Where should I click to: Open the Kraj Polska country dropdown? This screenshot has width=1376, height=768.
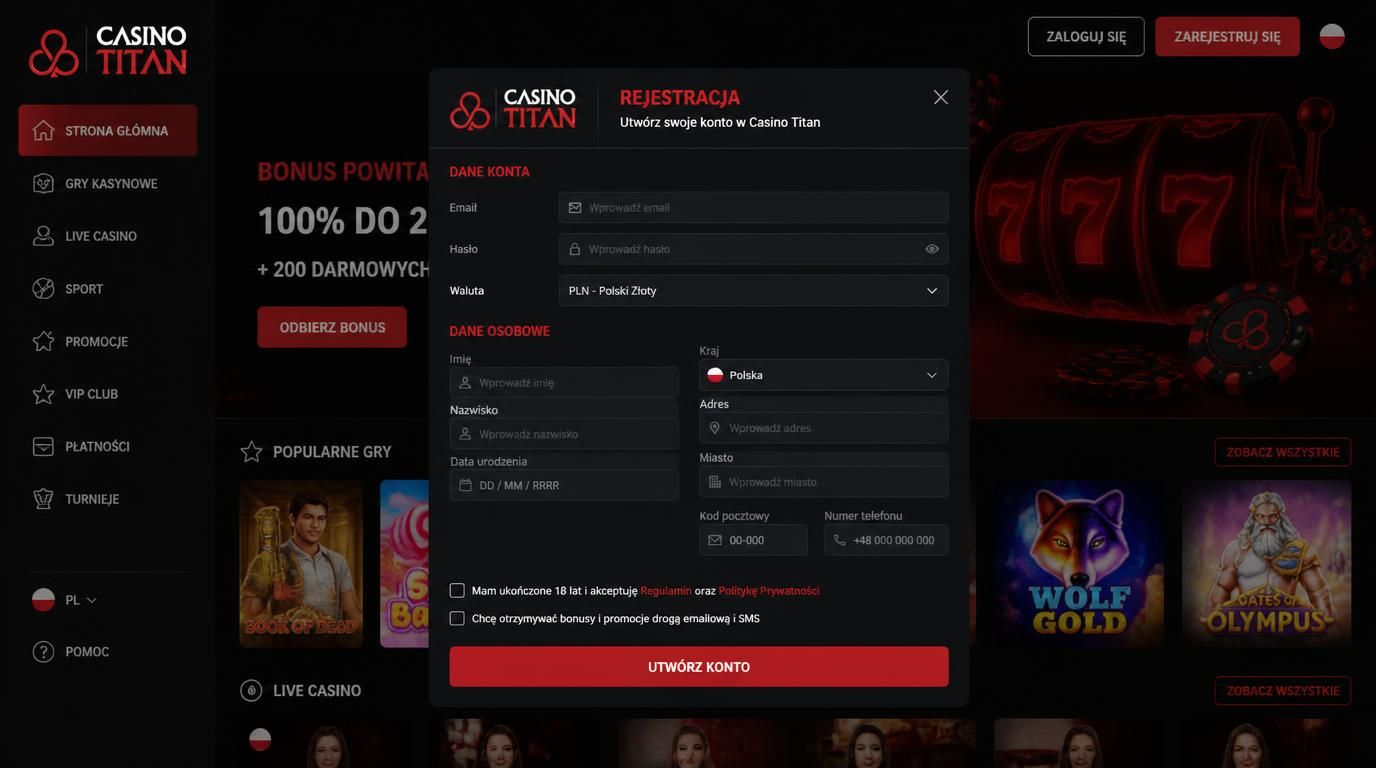pos(823,375)
